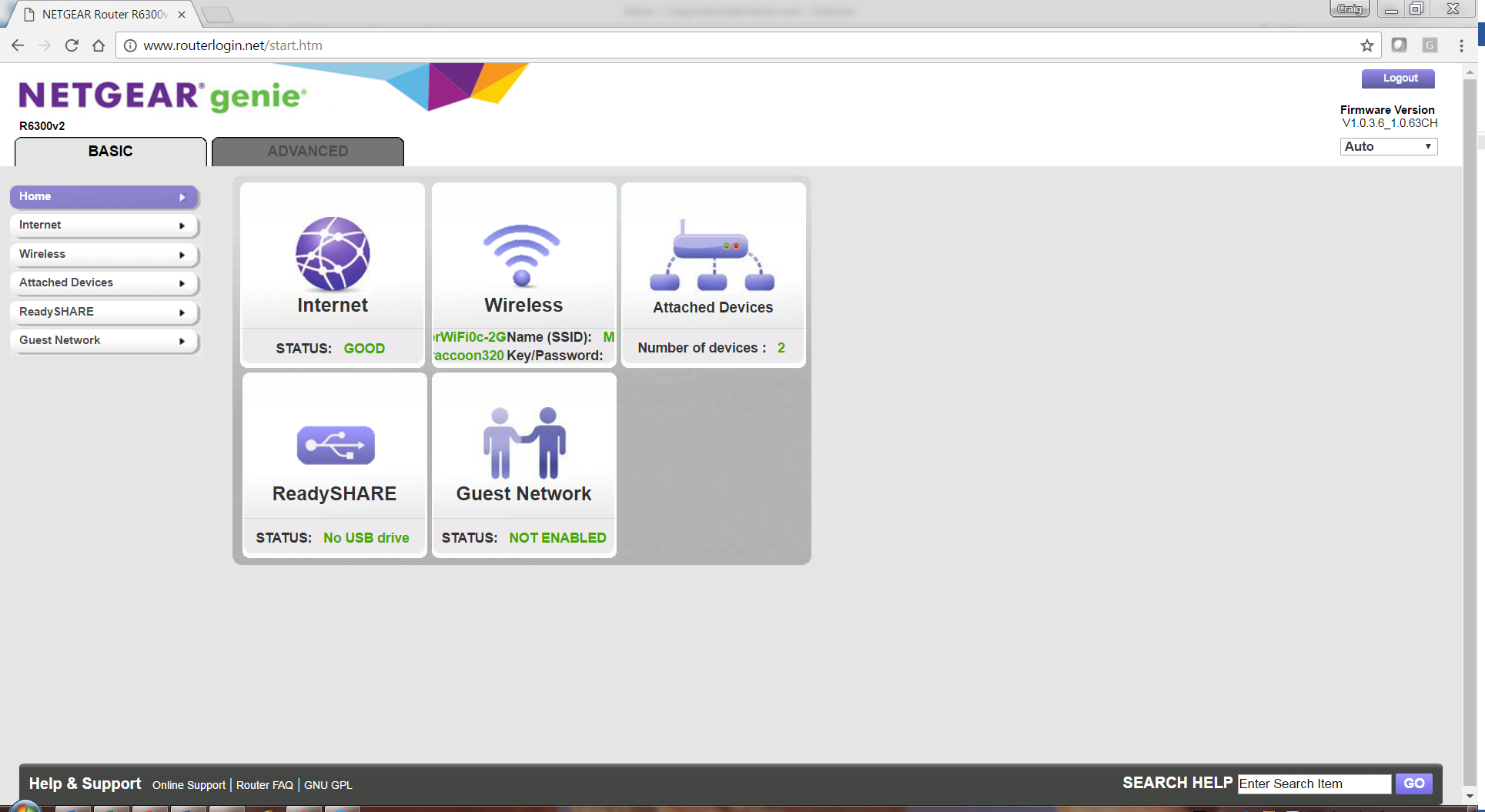Screen dimensions: 1485x812
Task: Open the Attached Devices router icon
Action: (x=713, y=255)
